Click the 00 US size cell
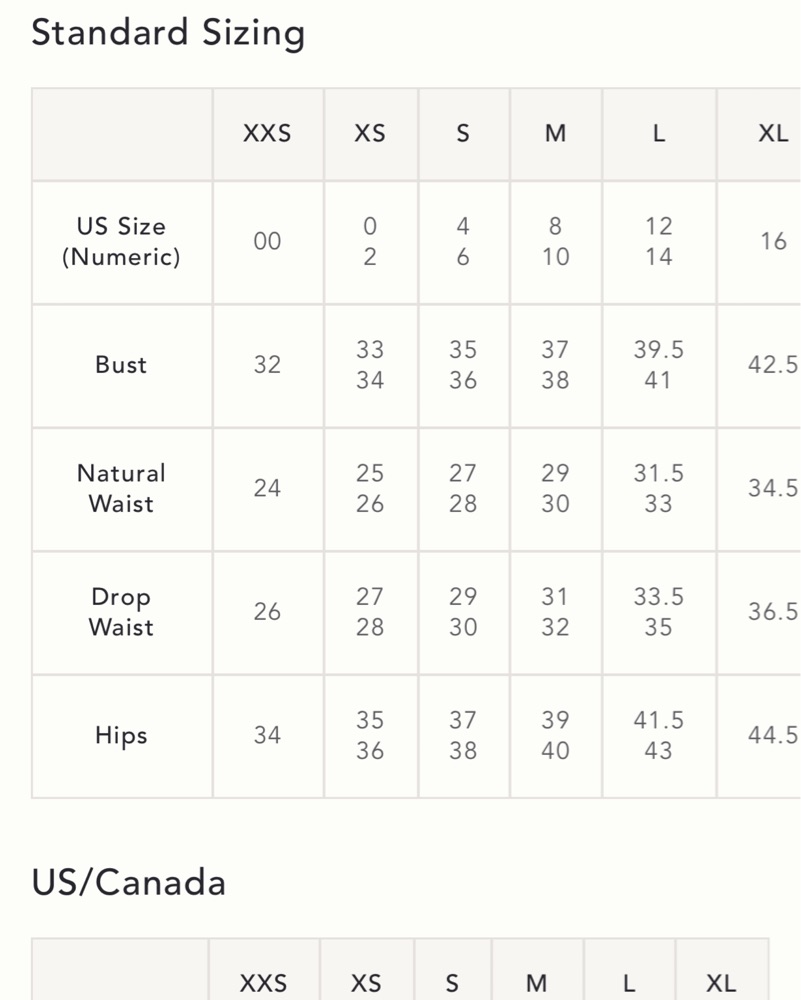 coord(267,242)
